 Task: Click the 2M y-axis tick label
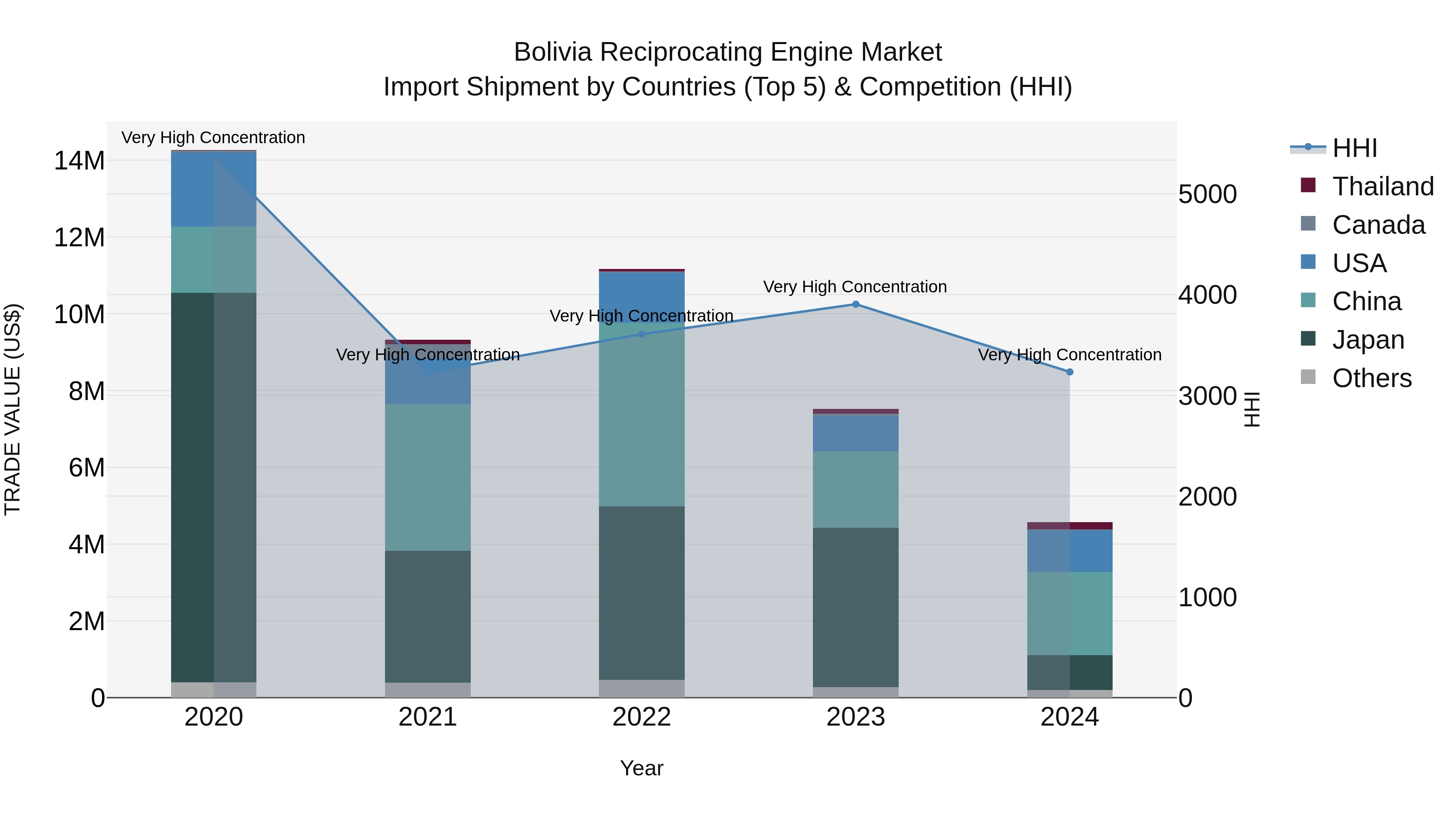pos(87,621)
